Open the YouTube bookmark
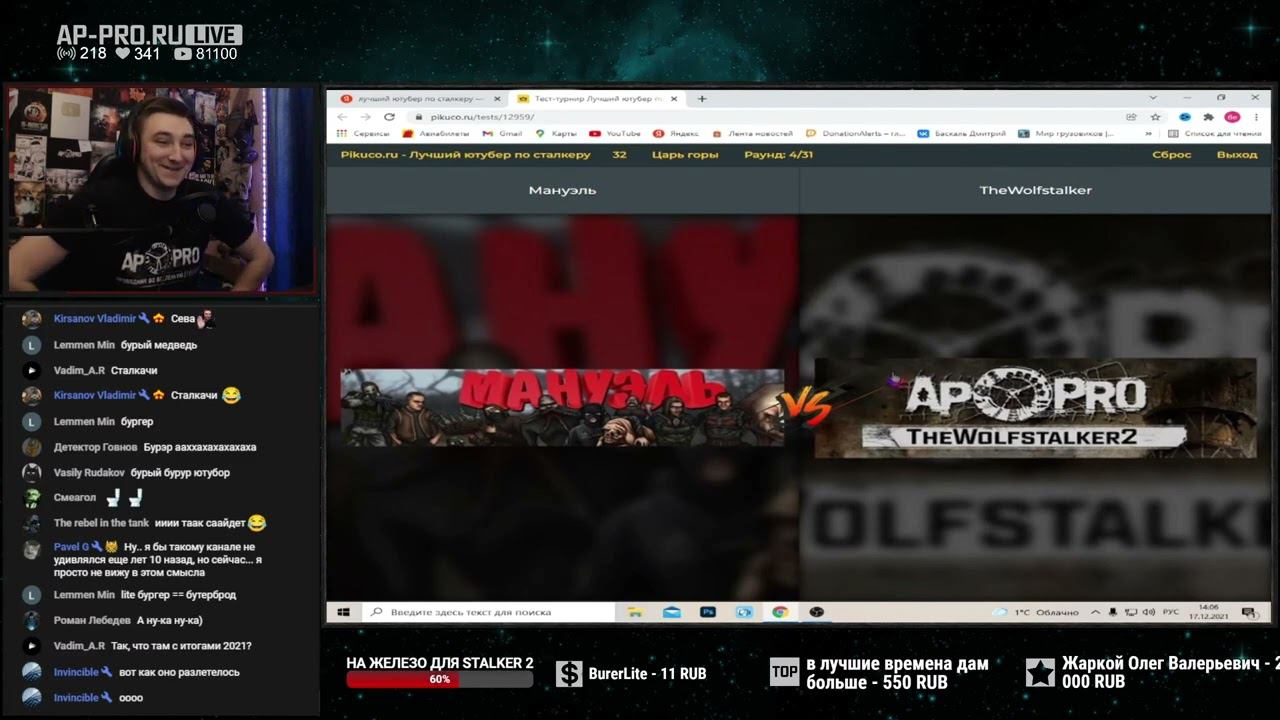The height and width of the screenshot is (720, 1280). tap(615, 133)
